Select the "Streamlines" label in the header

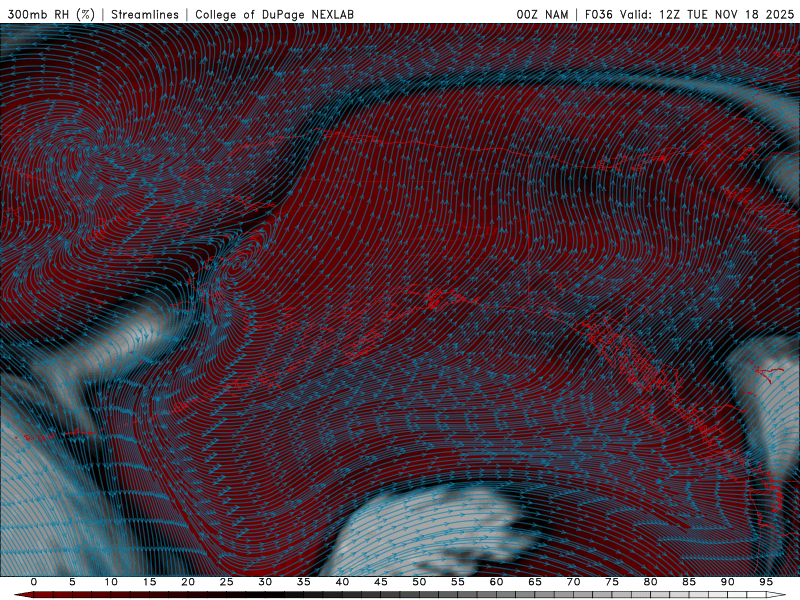[x=145, y=14]
